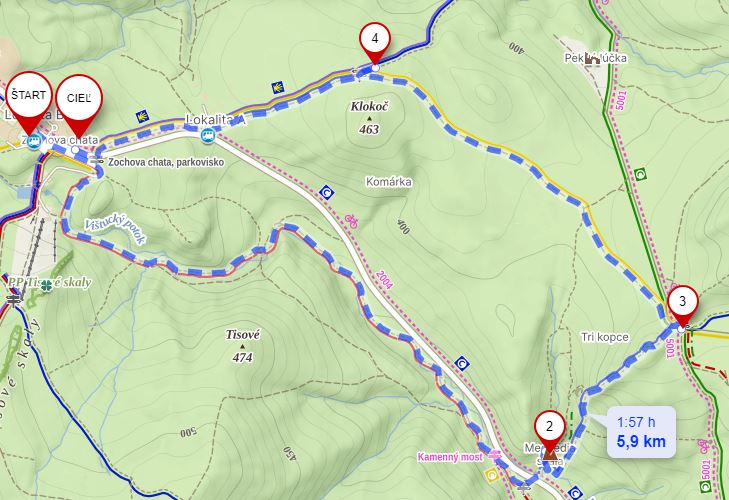729x500 pixels.
Task: Click the Klokoč 463 peak label
Action: [369, 117]
